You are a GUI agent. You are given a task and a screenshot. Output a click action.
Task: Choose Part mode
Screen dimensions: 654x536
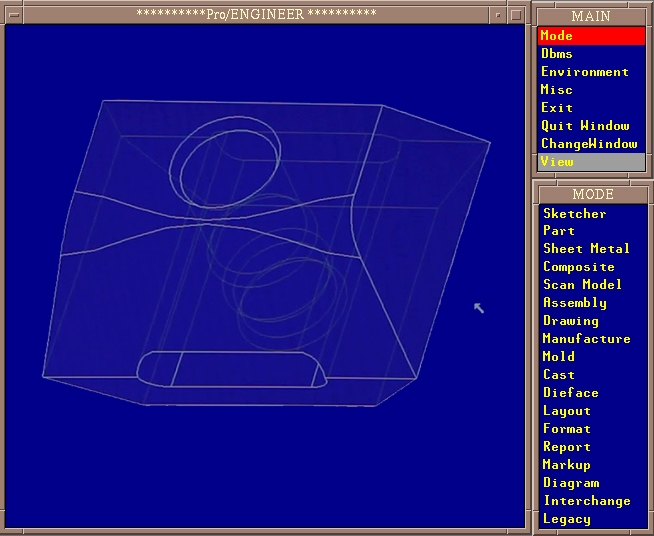(x=593, y=231)
